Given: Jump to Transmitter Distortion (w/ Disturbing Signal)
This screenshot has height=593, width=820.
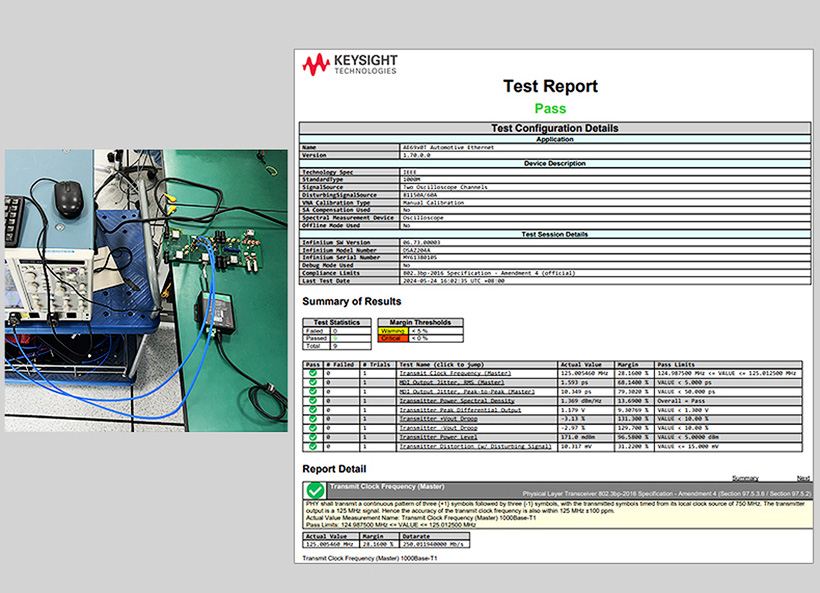Looking at the screenshot, I should 474,446.
